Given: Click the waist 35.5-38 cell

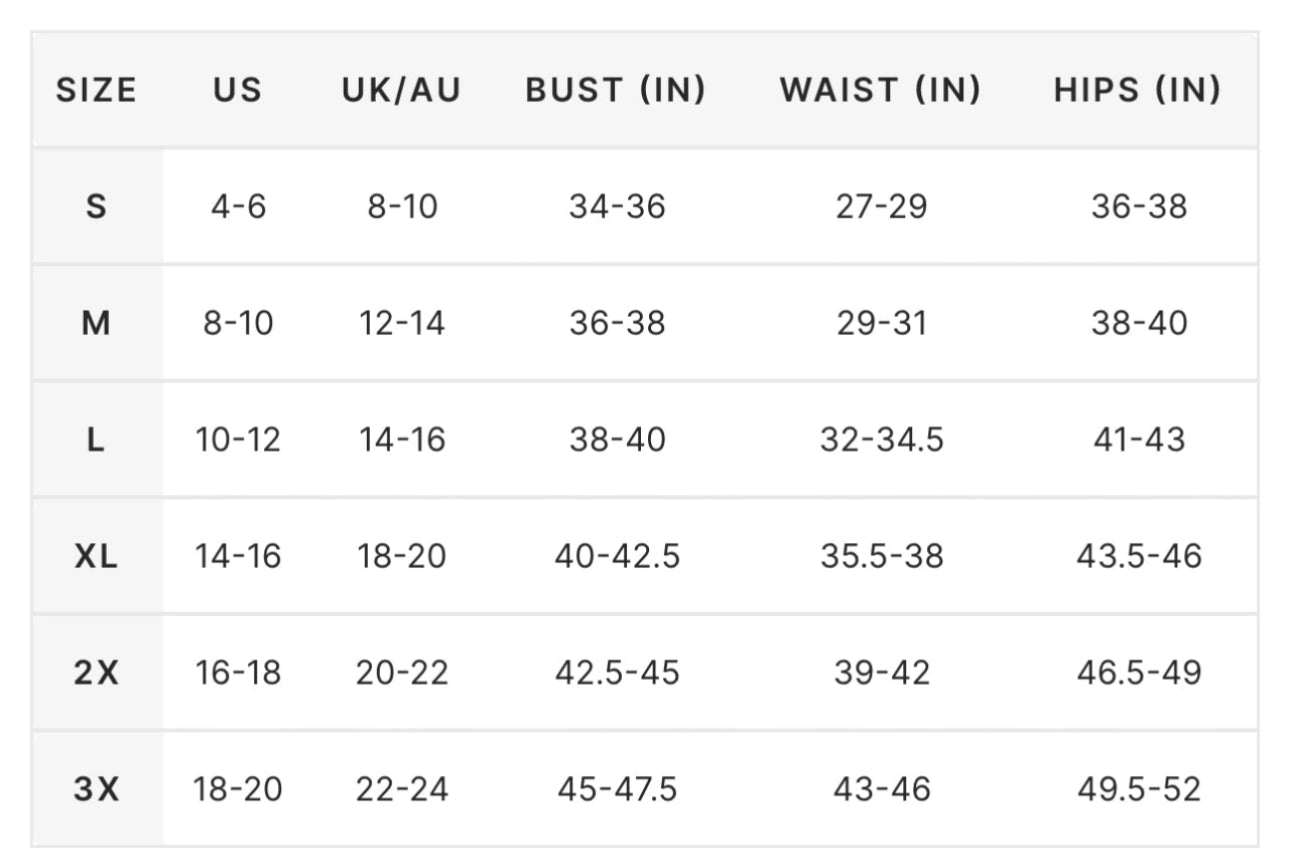Looking at the screenshot, I should tap(882, 556).
